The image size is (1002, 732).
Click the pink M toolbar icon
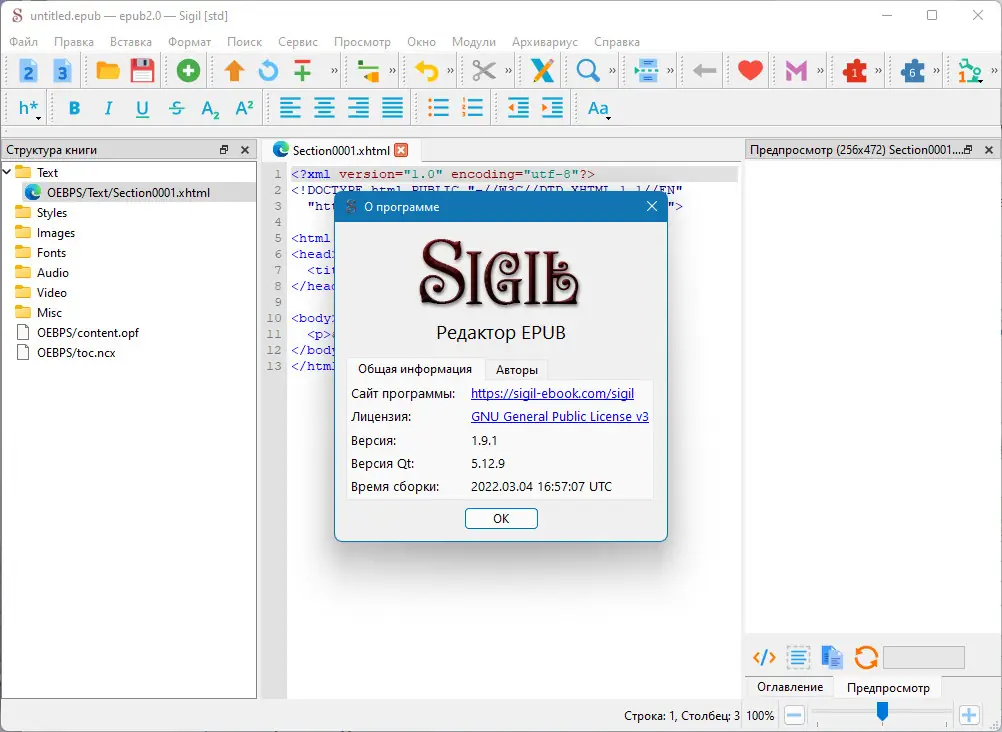[796, 70]
